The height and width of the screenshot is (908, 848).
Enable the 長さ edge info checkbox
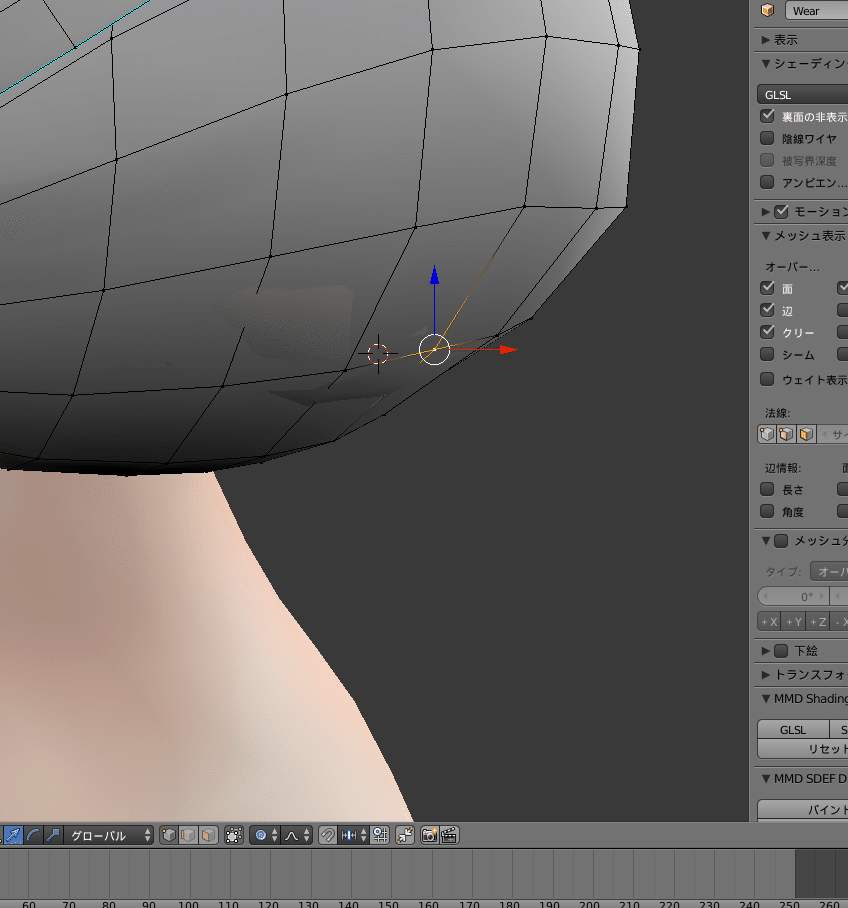(767, 489)
